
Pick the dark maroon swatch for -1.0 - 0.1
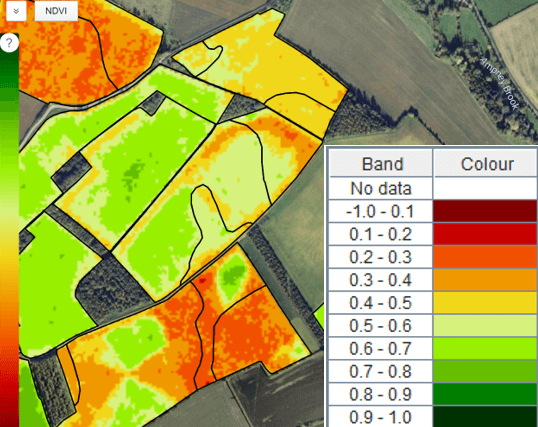486,211
